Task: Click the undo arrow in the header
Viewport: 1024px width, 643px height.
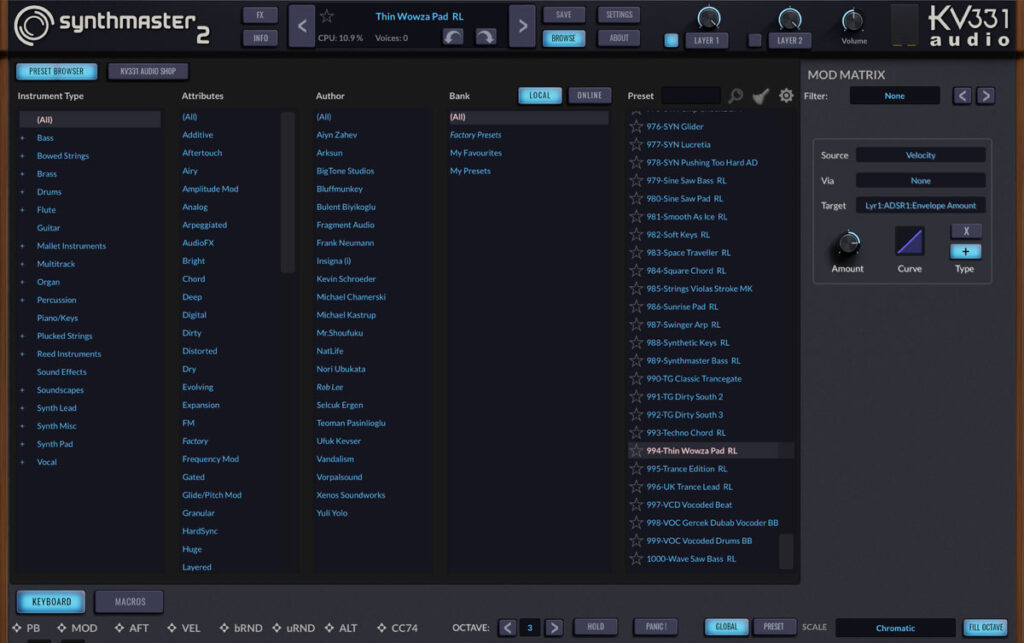Action: coord(454,34)
